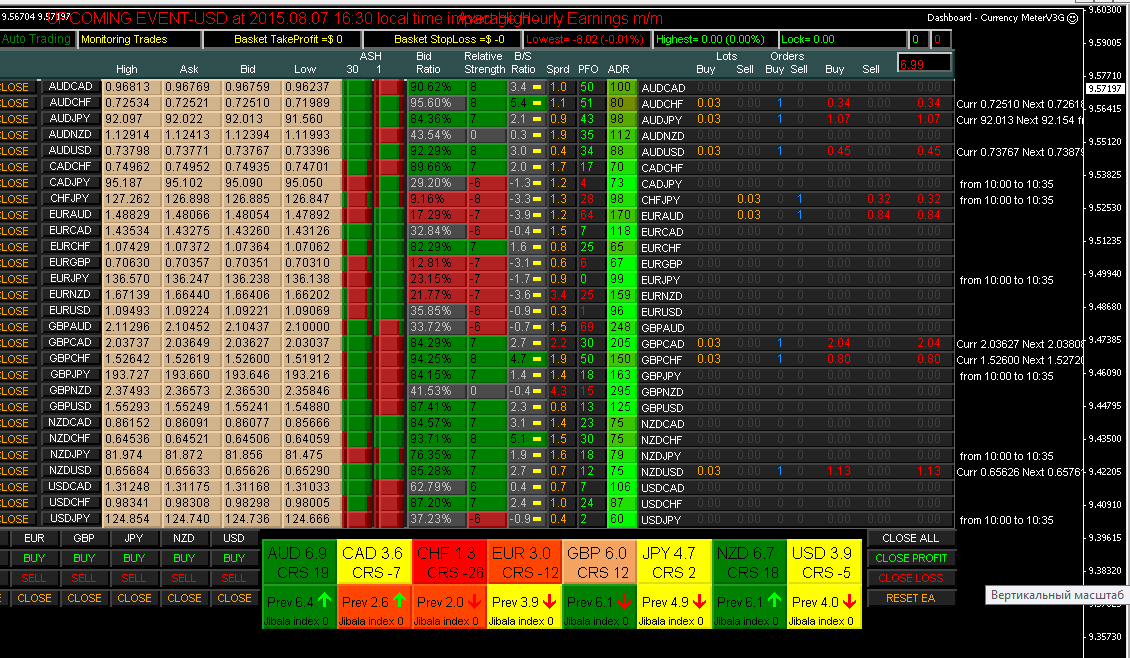Click SELL under the GBP column
This screenshot has height=658, width=1130.
[84, 578]
